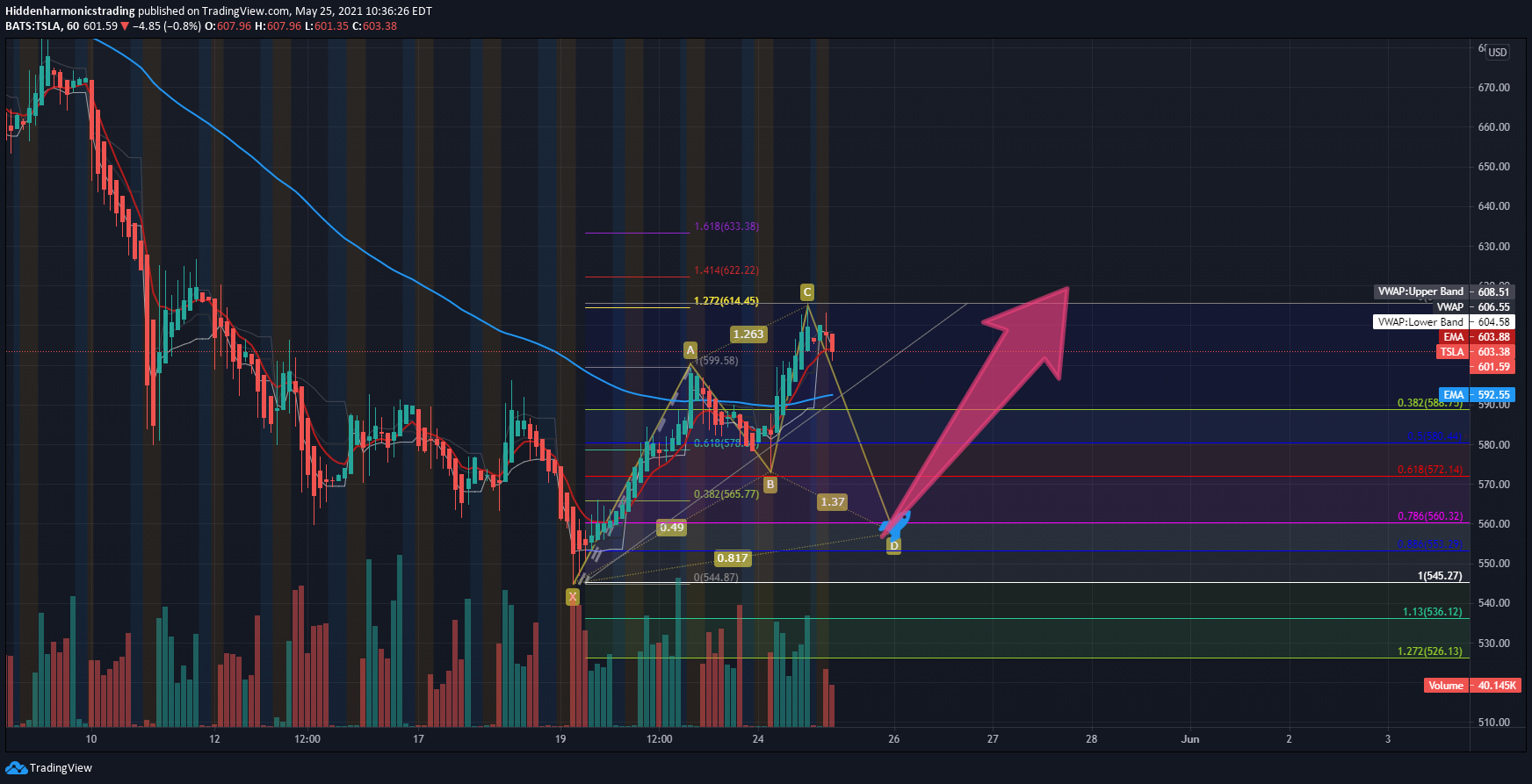Click the 1.263 ratio label on the pattern
The height and width of the screenshot is (784, 1532).
pyautogui.click(x=748, y=334)
